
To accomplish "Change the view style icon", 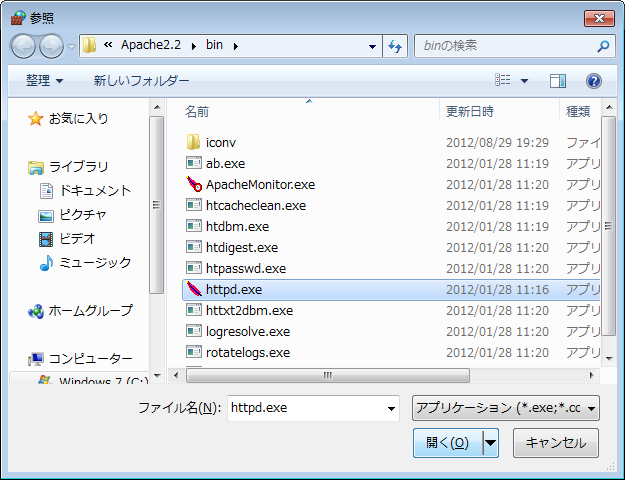I will (503, 80).
